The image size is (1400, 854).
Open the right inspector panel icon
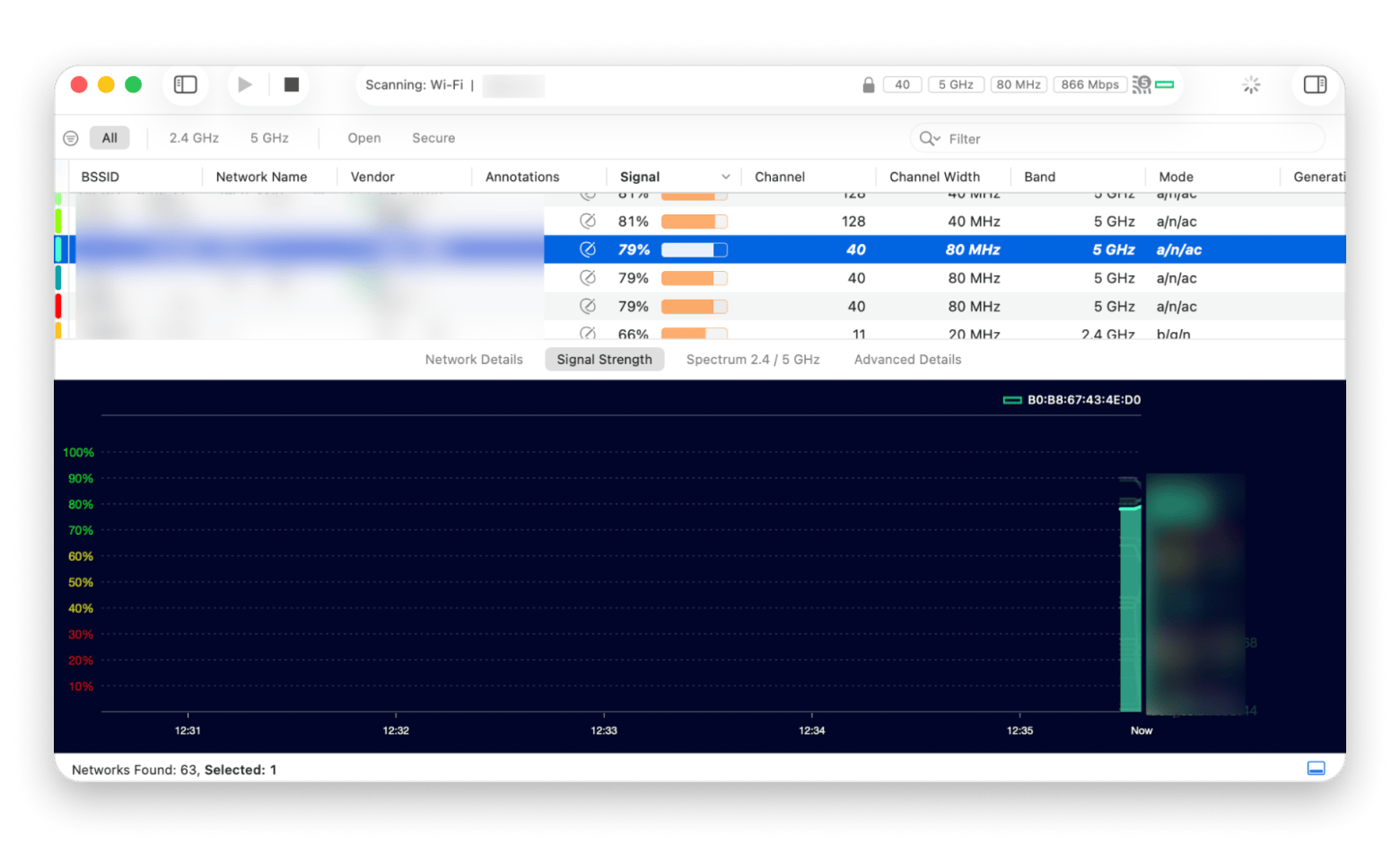pos(1314,83)
